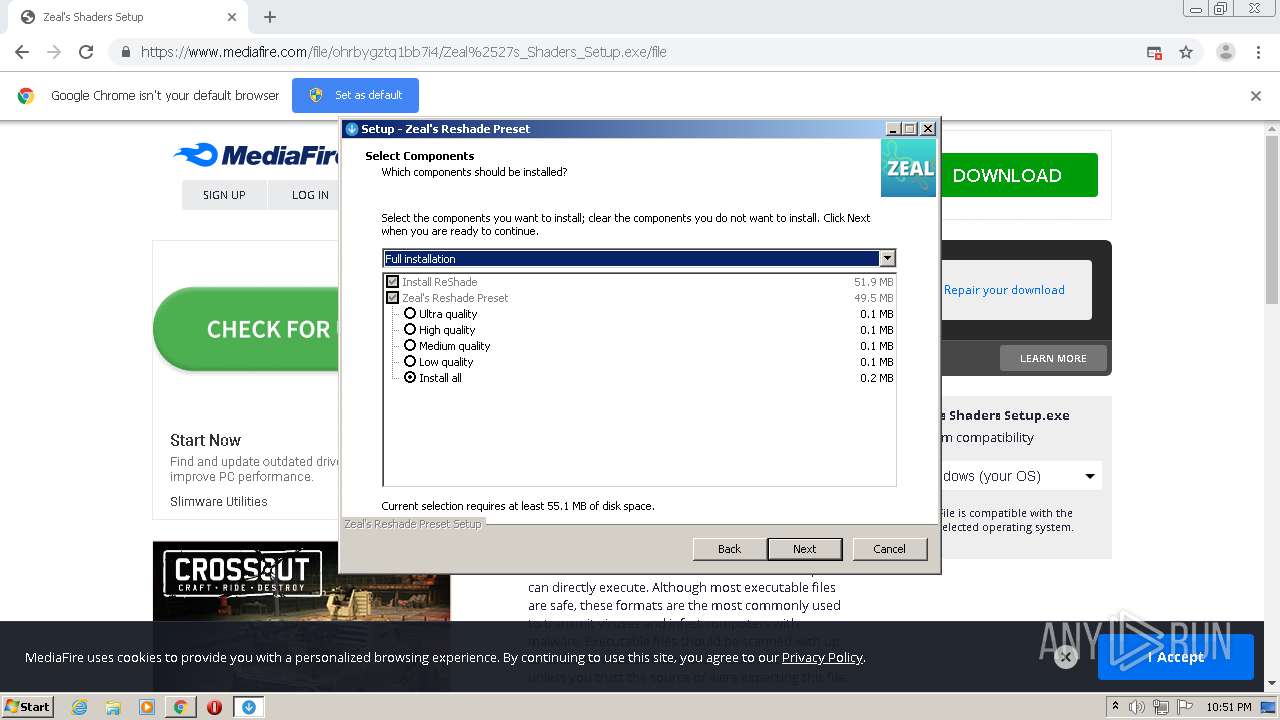Screen dimensions: 1280x720
Task: Click the CHECK FOR green ad button
Action: [x=247, y=329]
